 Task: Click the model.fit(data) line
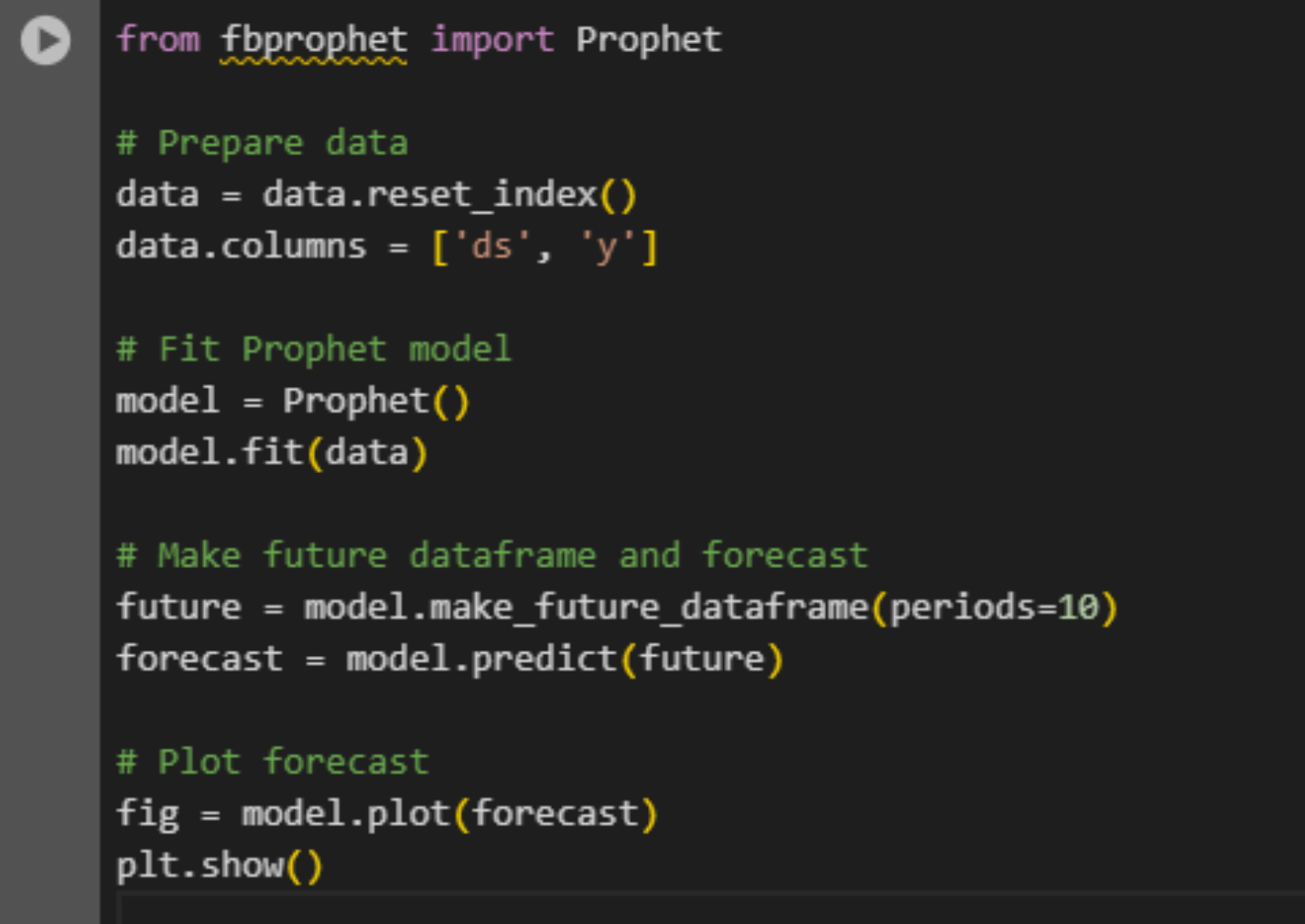(271, 453)
